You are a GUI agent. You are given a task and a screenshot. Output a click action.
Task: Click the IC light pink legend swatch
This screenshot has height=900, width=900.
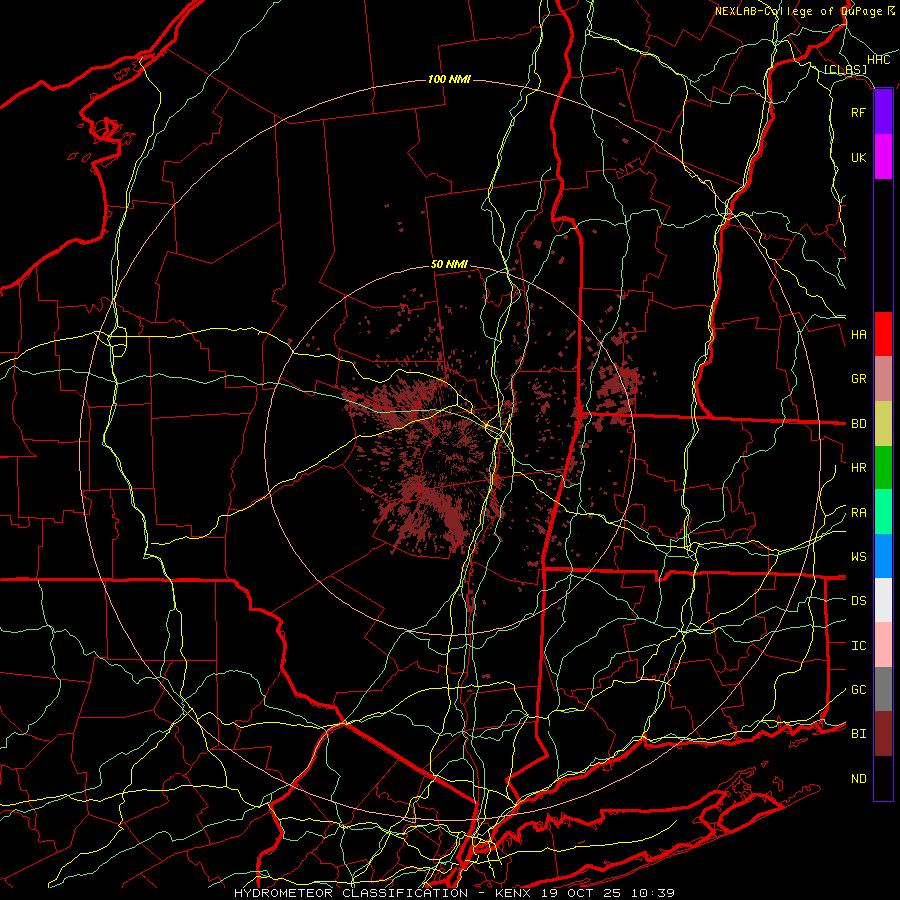(x=883, y=645)
